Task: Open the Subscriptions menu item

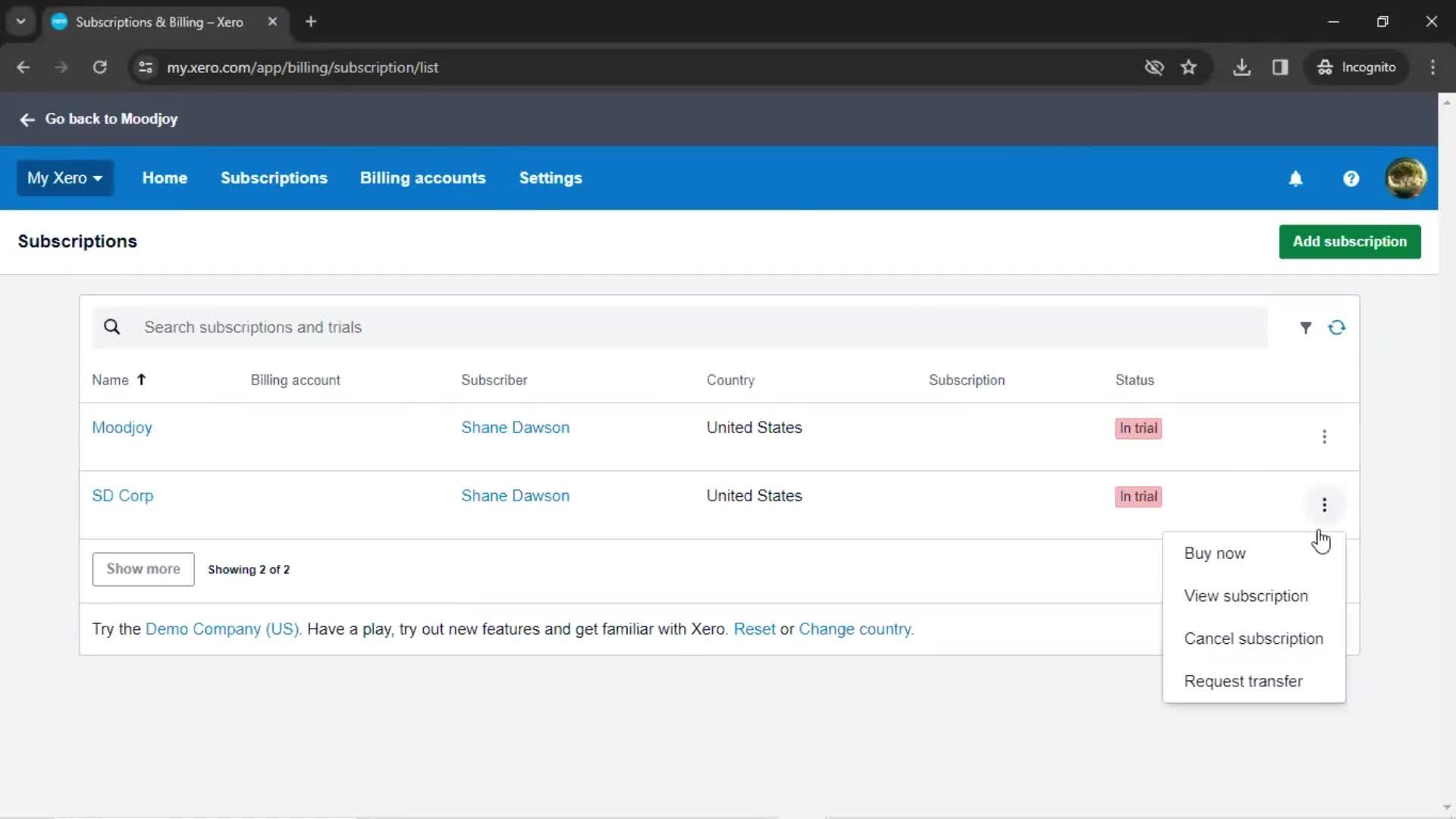Action: (274, 178)
